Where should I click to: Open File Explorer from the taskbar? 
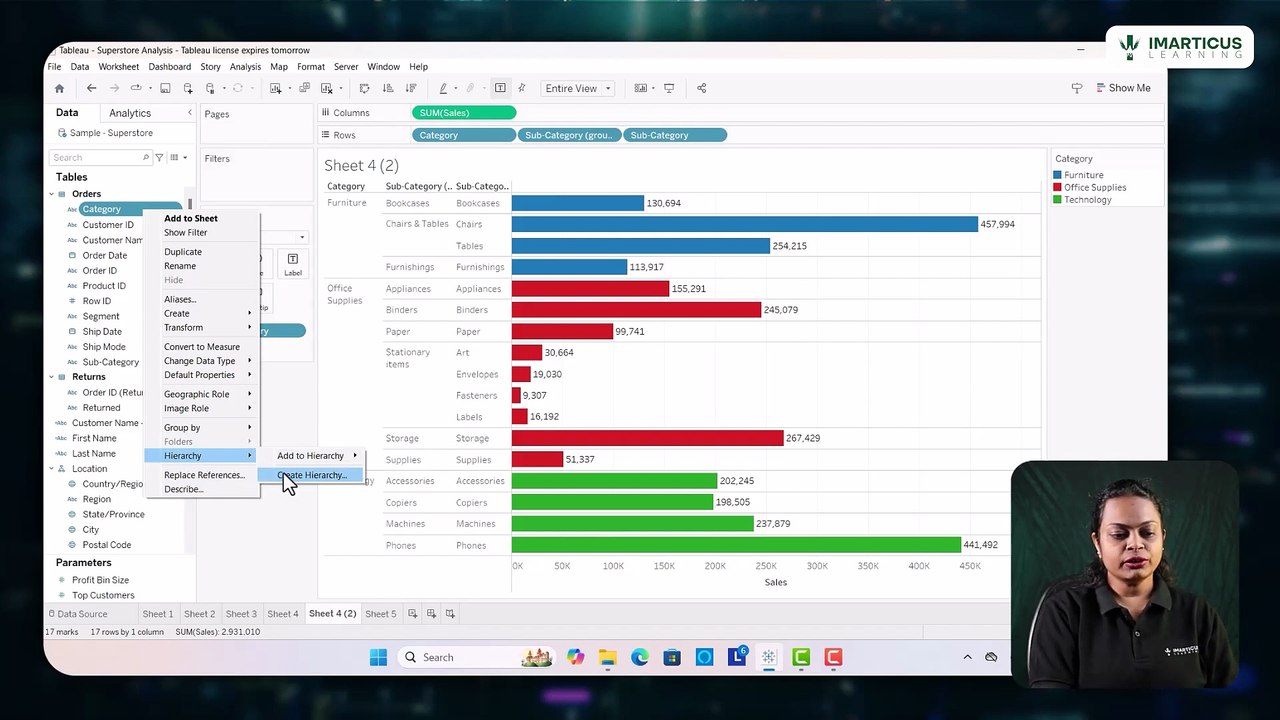click(608, 657)
